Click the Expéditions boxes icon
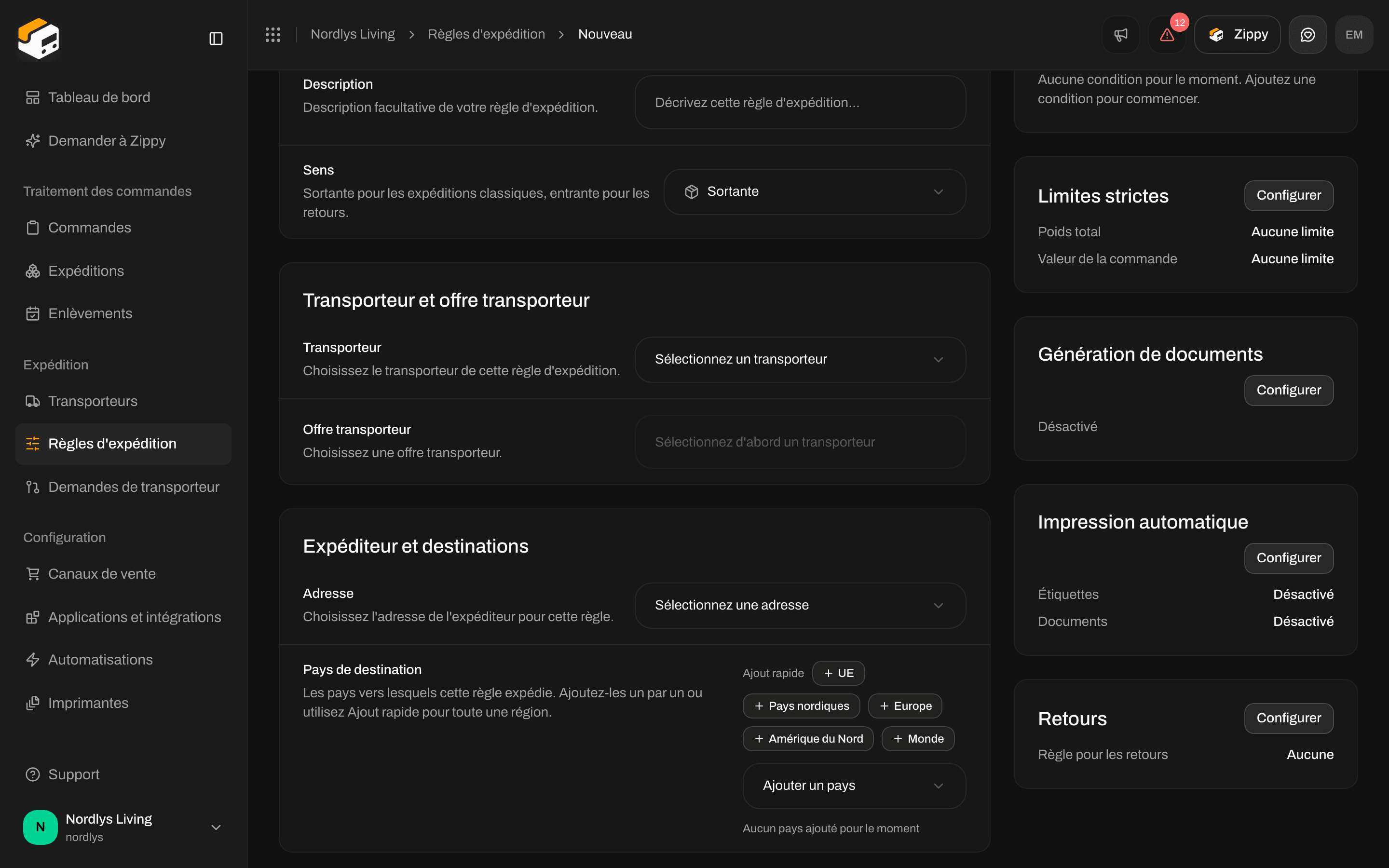Image resolution: width=1389 pixels, height=868 pixels. tap(33, 271)
